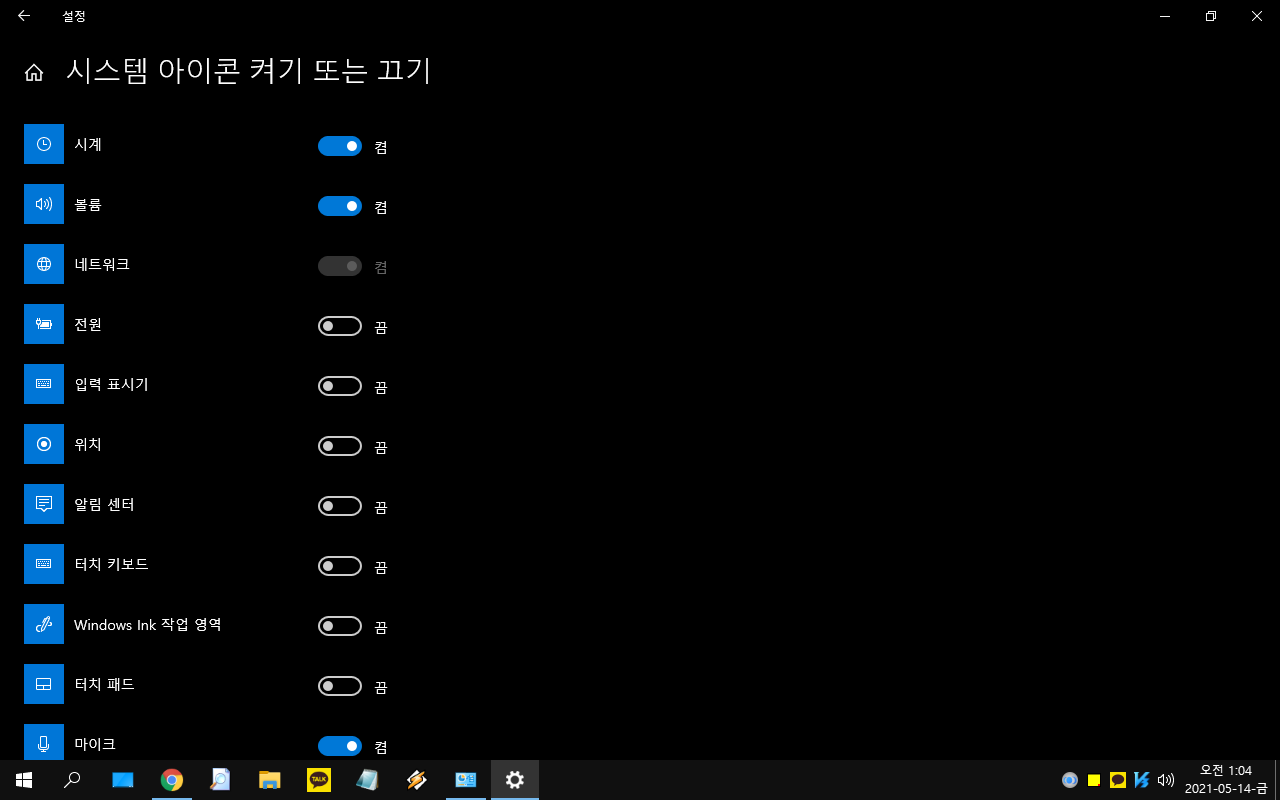Click the 터치 패드 label text
1280x800 pixels.
[x=104, y=684]
